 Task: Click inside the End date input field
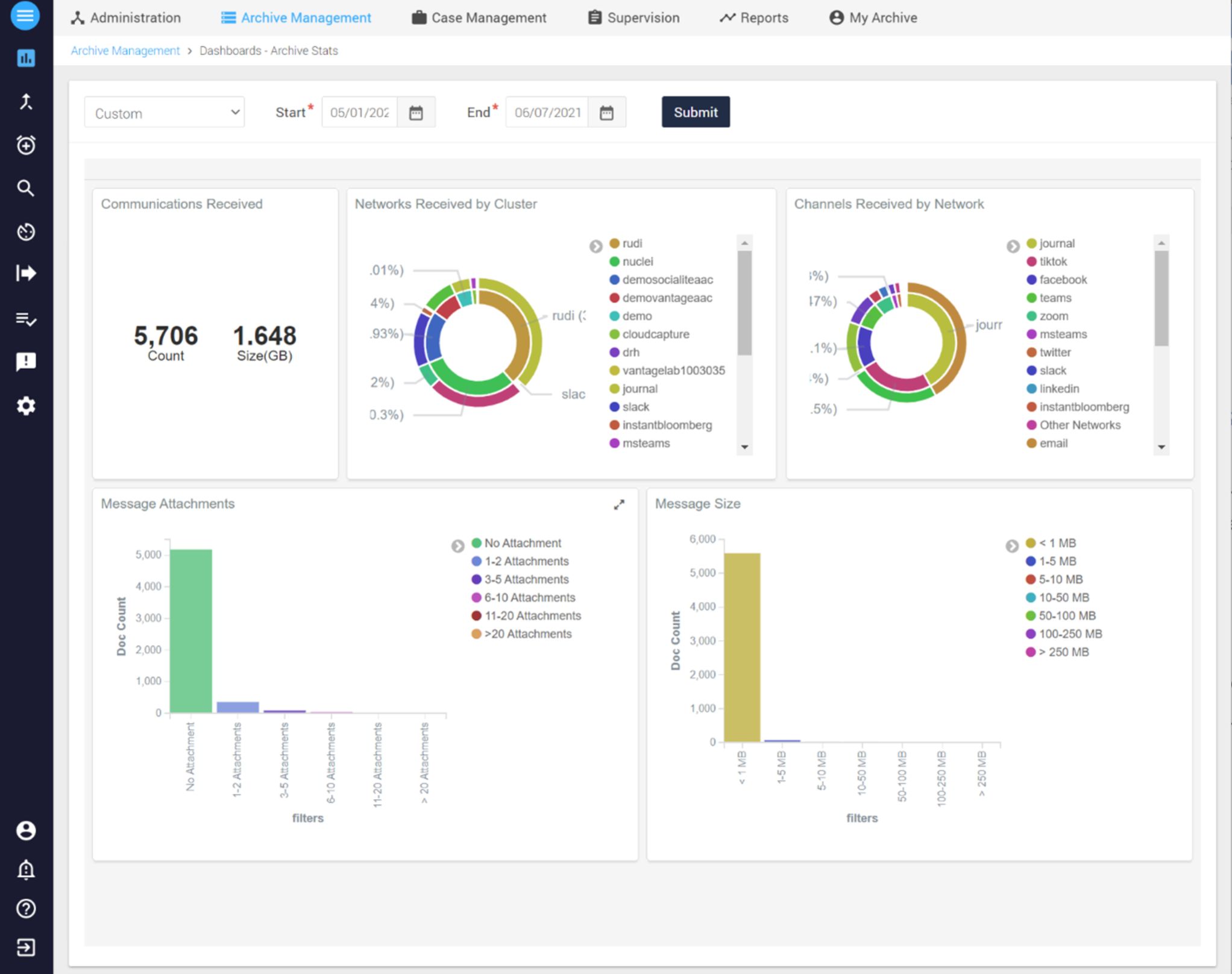545,112
